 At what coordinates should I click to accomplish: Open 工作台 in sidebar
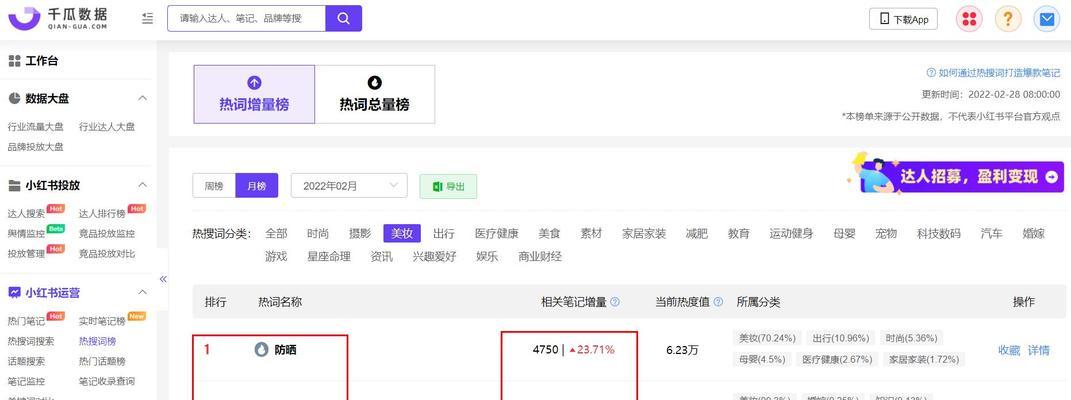pos(42,61)
